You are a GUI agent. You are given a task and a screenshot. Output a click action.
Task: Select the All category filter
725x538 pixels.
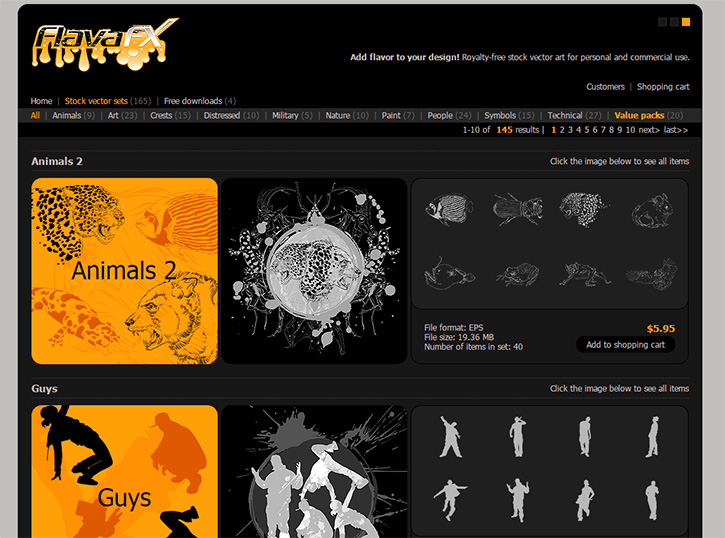coord(35,116)
